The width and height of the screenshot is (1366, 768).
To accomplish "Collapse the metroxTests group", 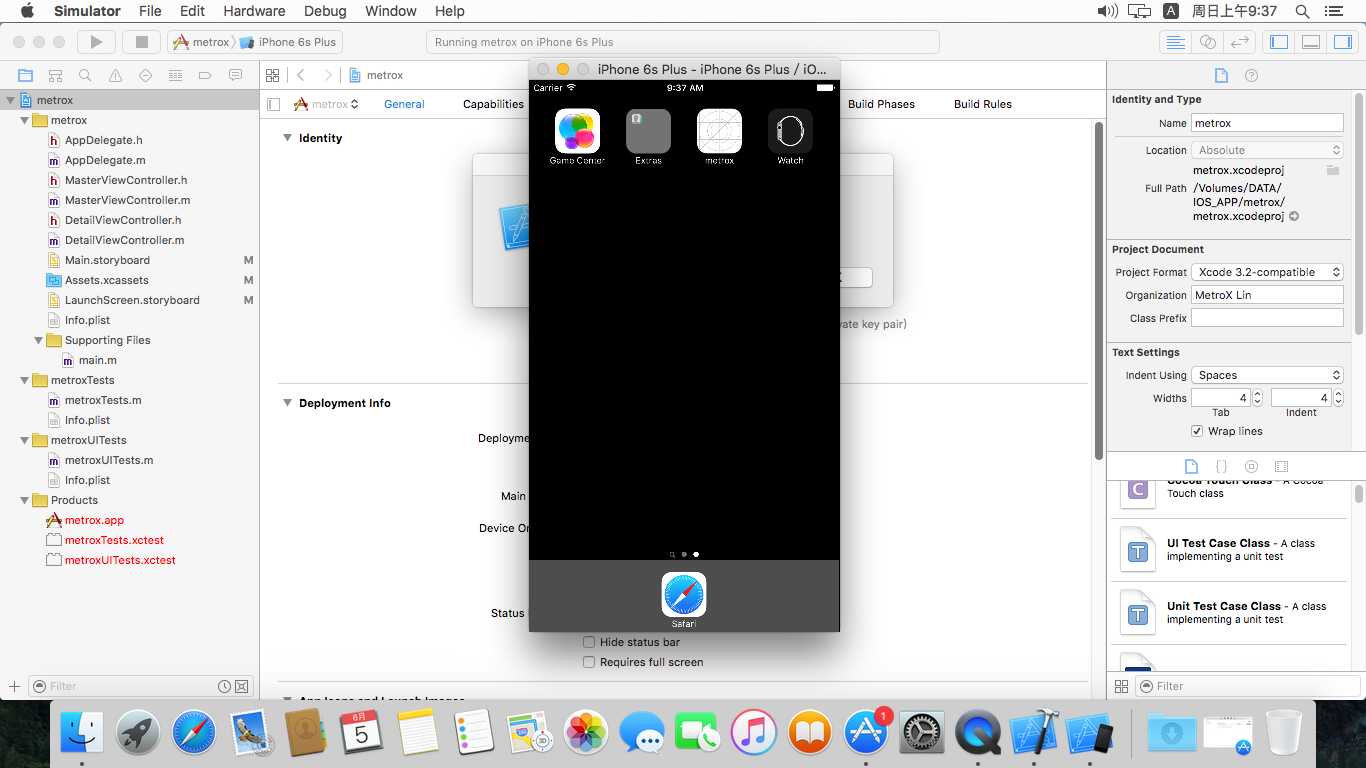I will click(x=25, y=380).
